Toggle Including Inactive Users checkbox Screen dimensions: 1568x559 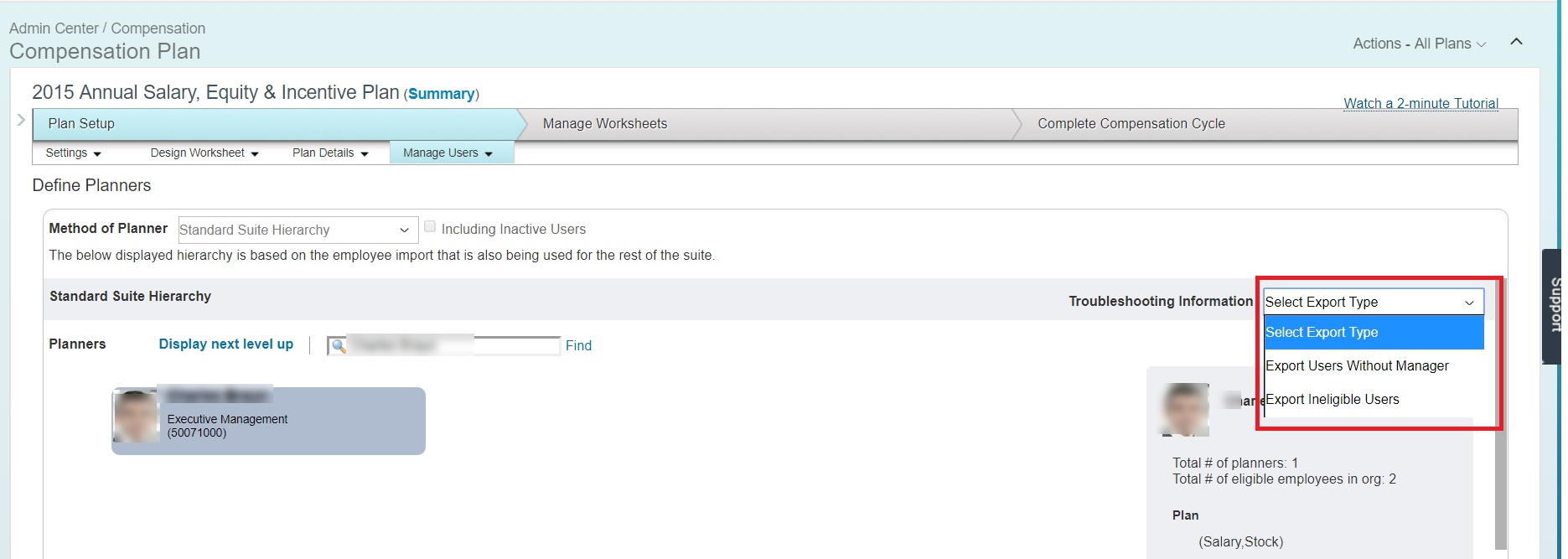430,227
